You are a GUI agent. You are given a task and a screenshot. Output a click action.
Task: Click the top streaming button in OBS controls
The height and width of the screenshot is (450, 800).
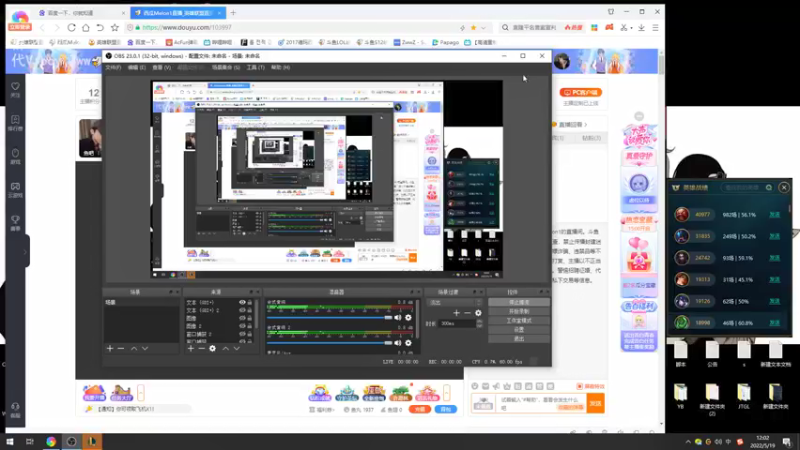tap(519, 302)
